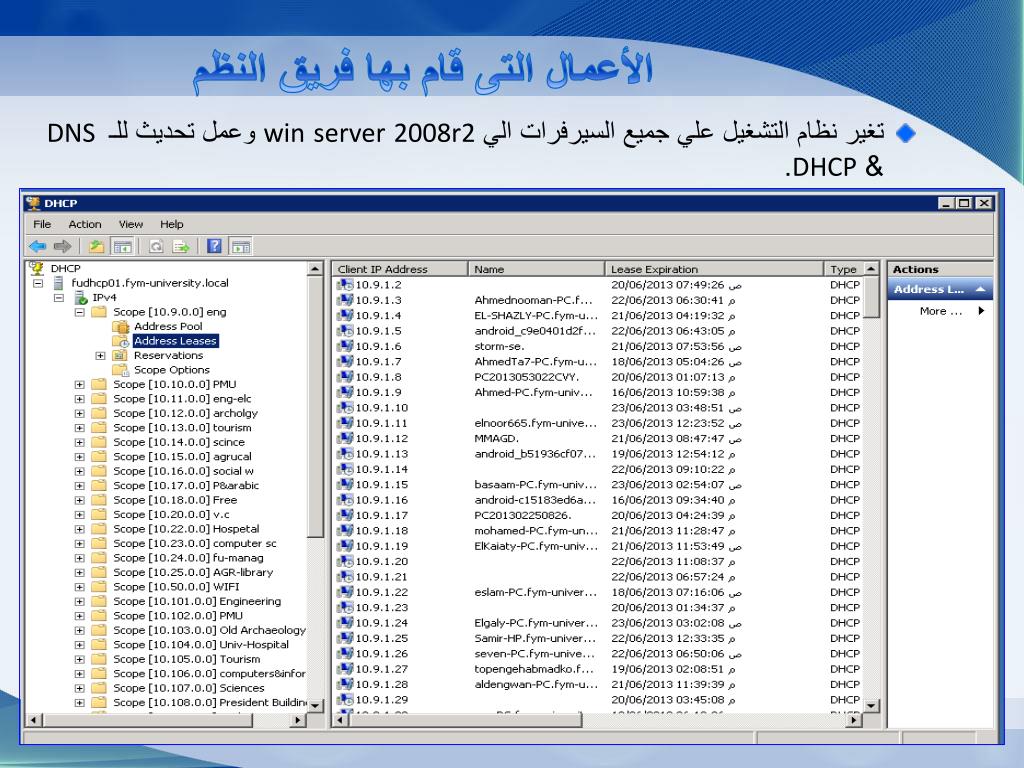Viewport: 1024px width, 768px height.
Task: Click the DHCP title bar application icon
Action: [x=33, y=203]
